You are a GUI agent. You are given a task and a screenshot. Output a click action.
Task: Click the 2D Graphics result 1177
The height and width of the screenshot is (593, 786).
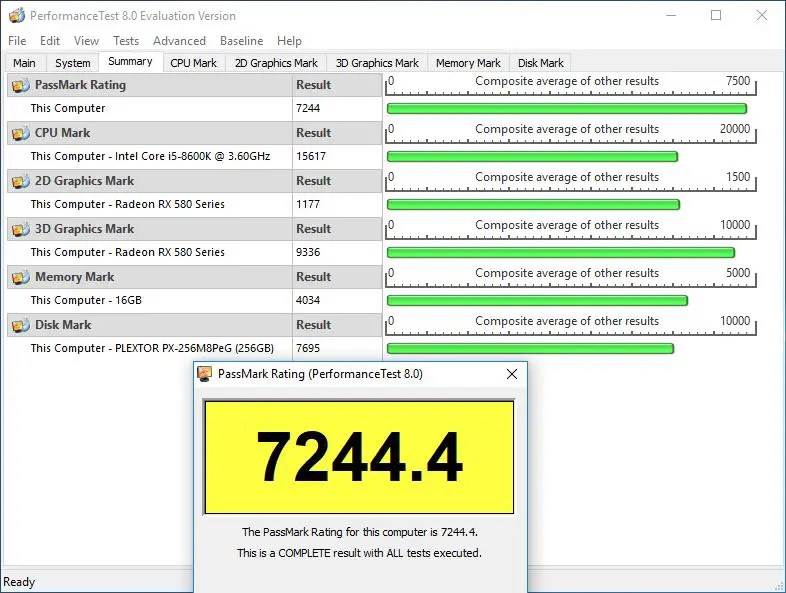coord(308,205)
